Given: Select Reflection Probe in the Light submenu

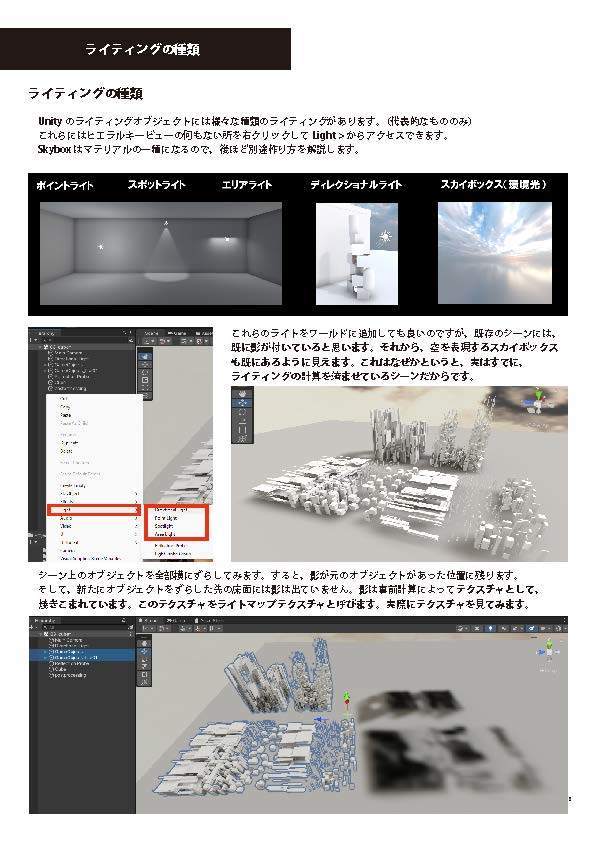Looking at the screenshot, I should [170, 545].
